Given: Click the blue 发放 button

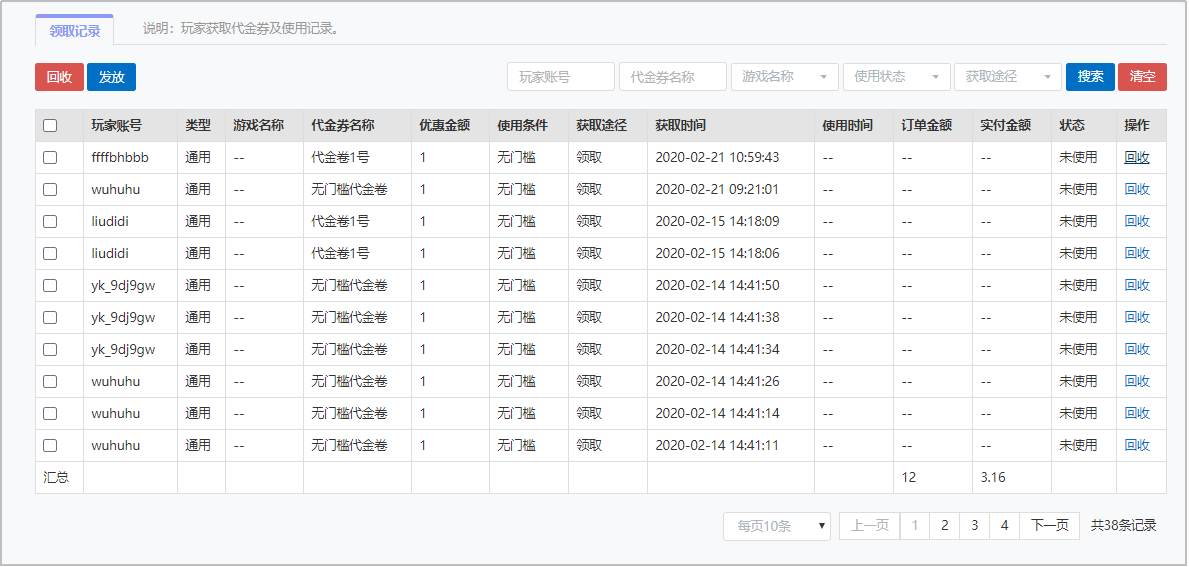Looking at the screenshot, I should (x=111, y=77).
